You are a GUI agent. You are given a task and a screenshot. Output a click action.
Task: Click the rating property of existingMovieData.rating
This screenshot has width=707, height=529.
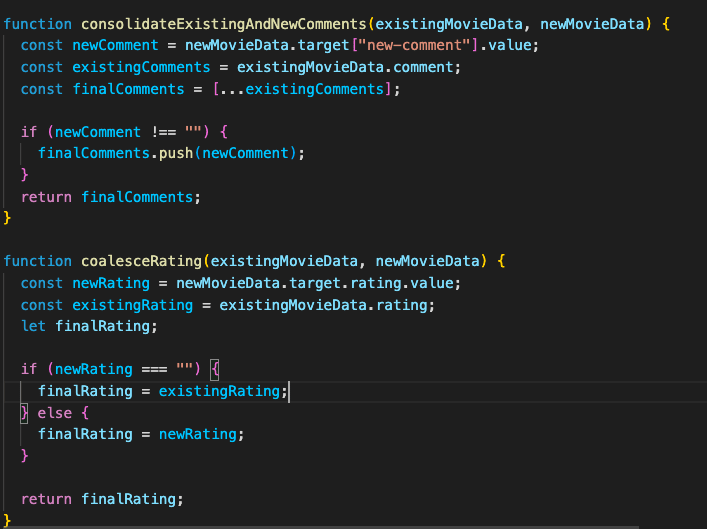[x=402, y=305]
